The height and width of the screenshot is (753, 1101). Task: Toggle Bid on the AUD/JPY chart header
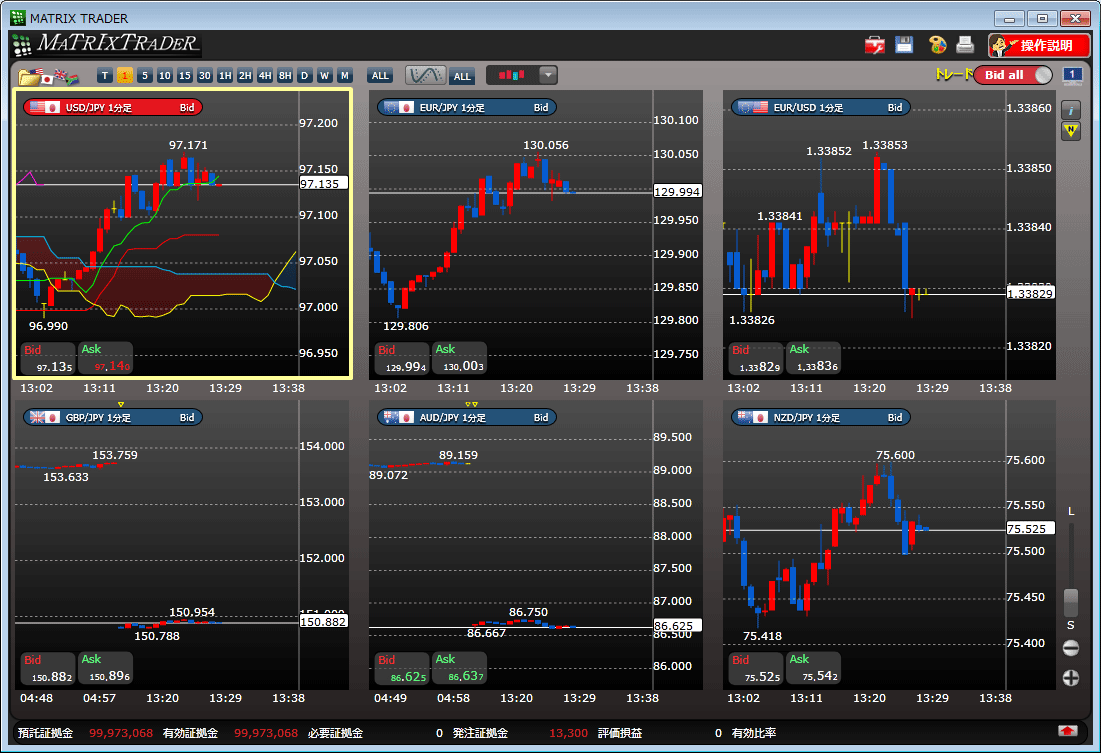[541, 417]
